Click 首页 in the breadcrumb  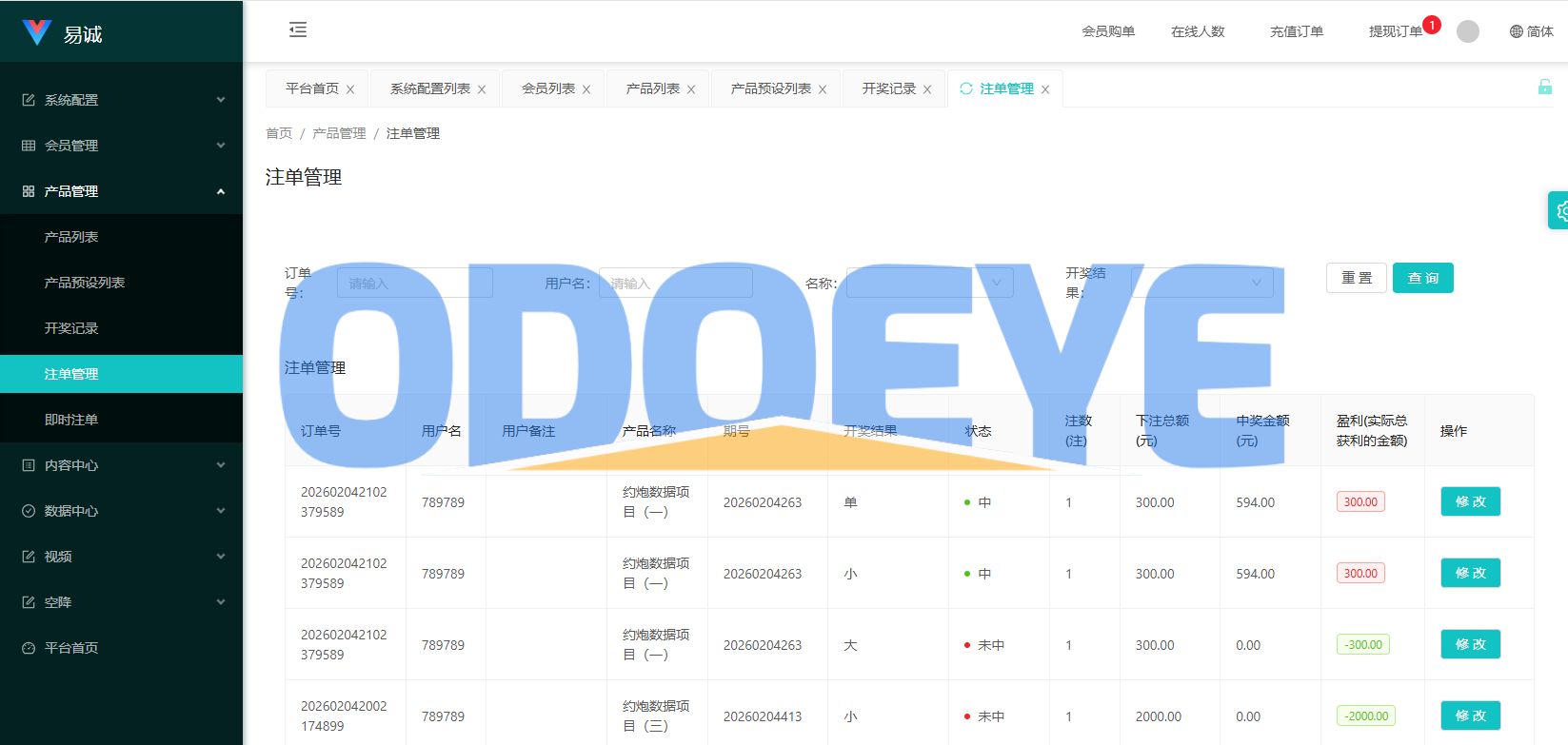(x=279, y=133)
